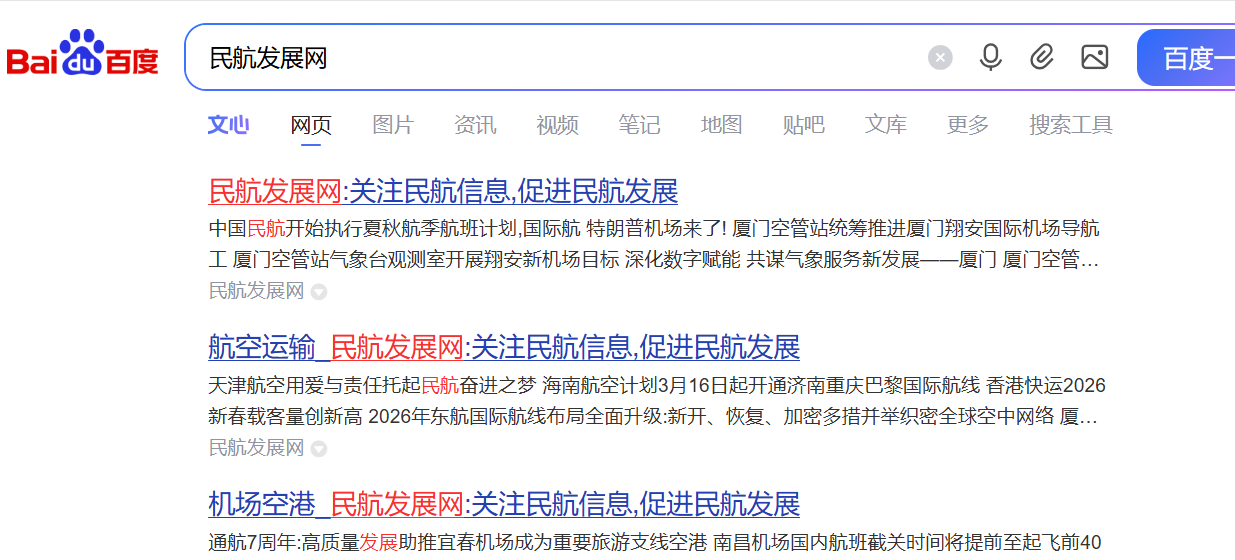Select the 网页 tab
Image resolution: width=1235 pixels, height=560 pixels.
(311, 125)
